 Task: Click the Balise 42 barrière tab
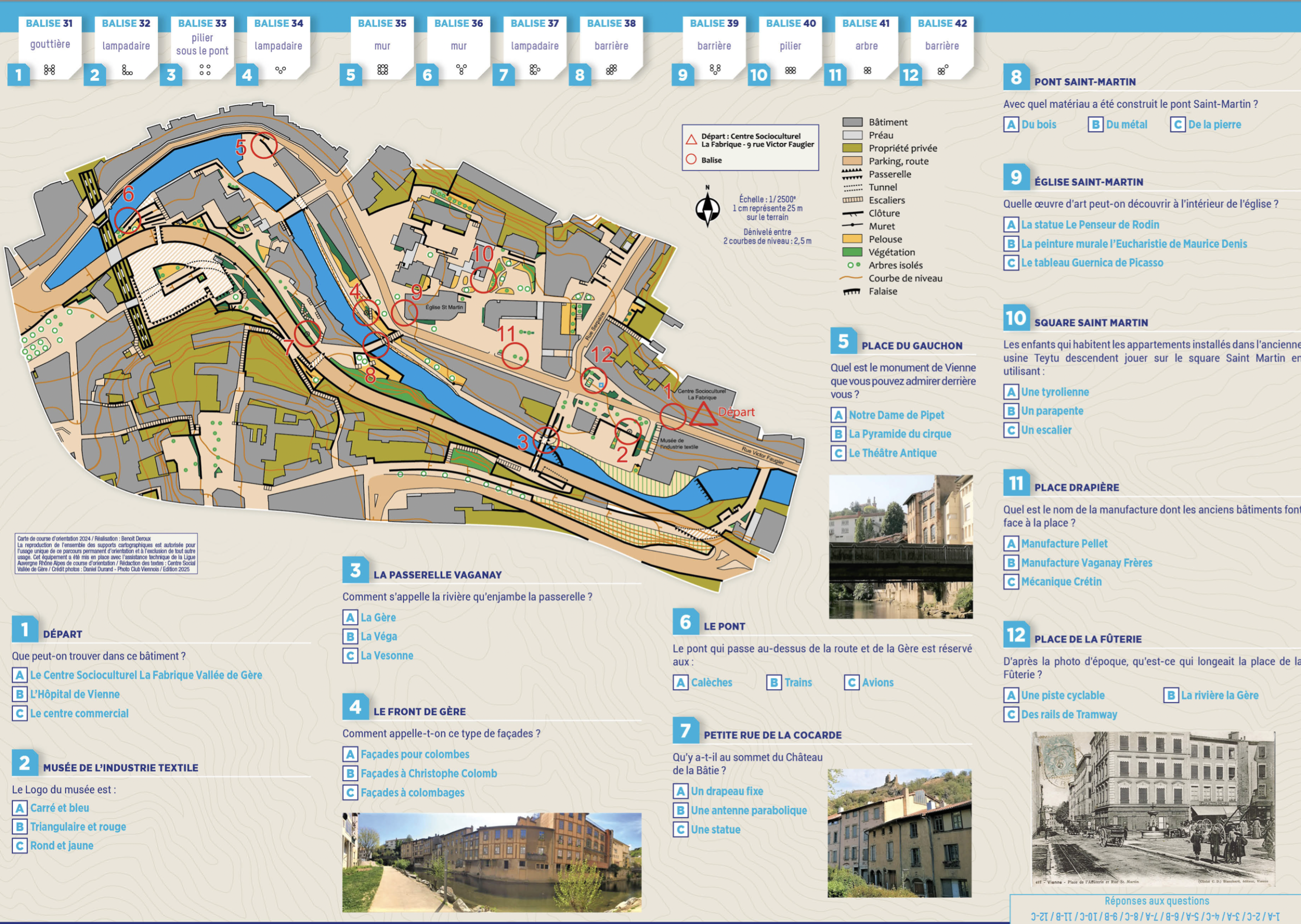point(942,47)
